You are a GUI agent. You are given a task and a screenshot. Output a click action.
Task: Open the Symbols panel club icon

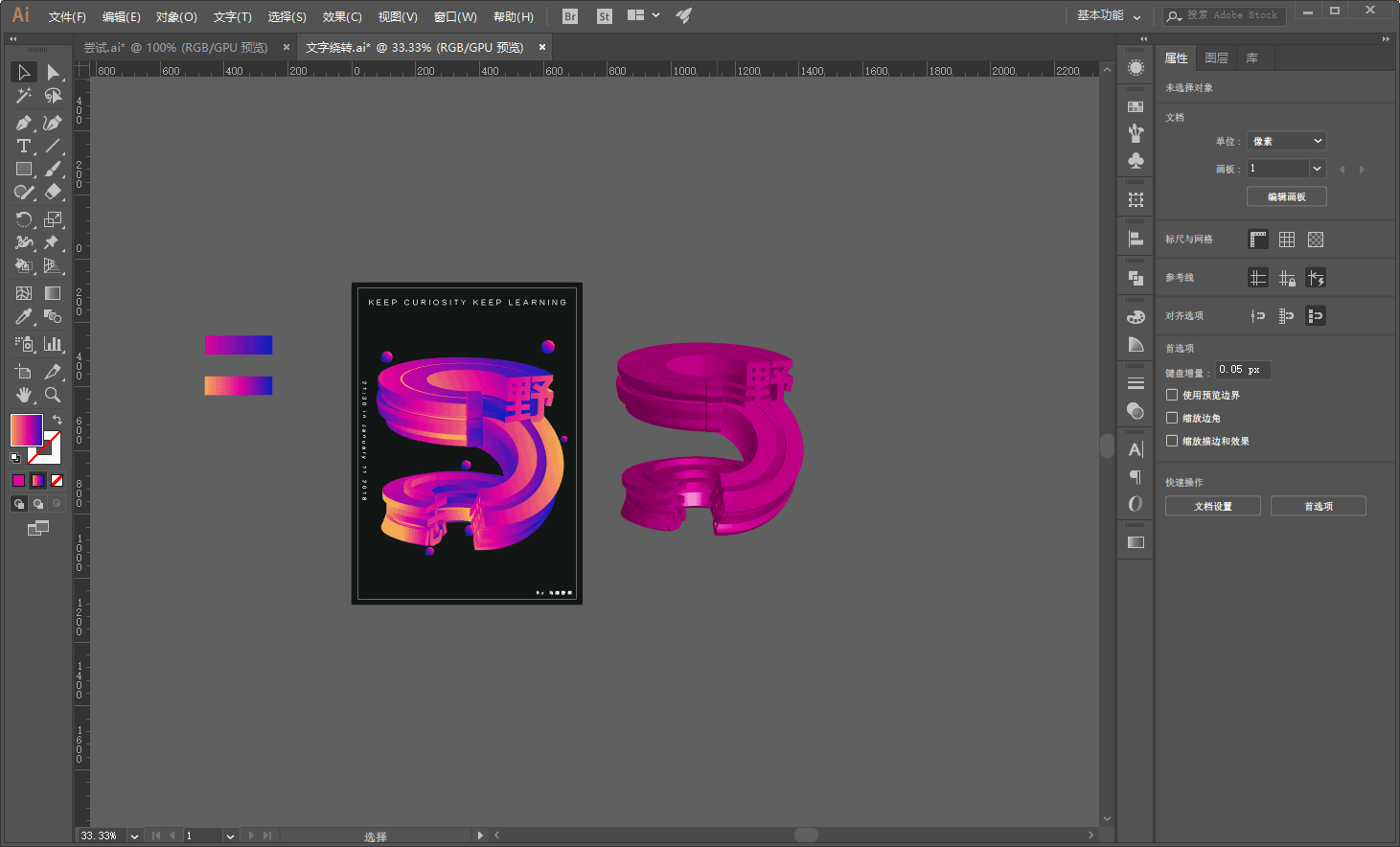point(1136,160)
